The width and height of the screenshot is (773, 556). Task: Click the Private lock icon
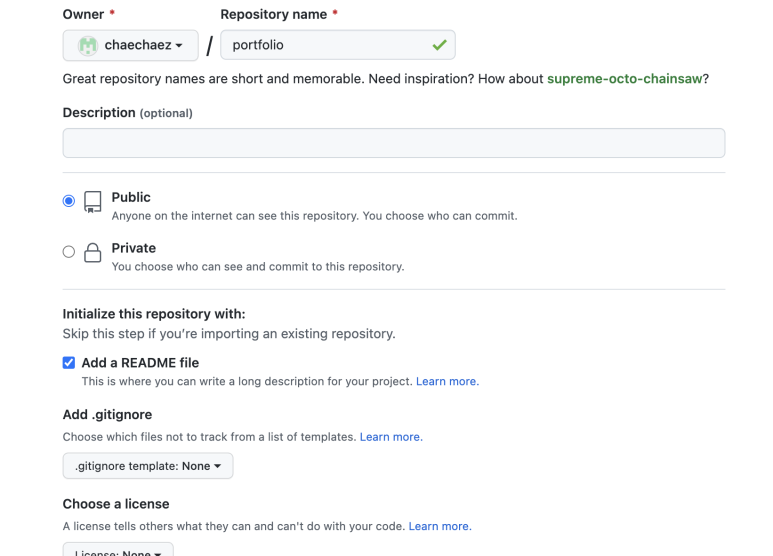(x=93, y=252)
